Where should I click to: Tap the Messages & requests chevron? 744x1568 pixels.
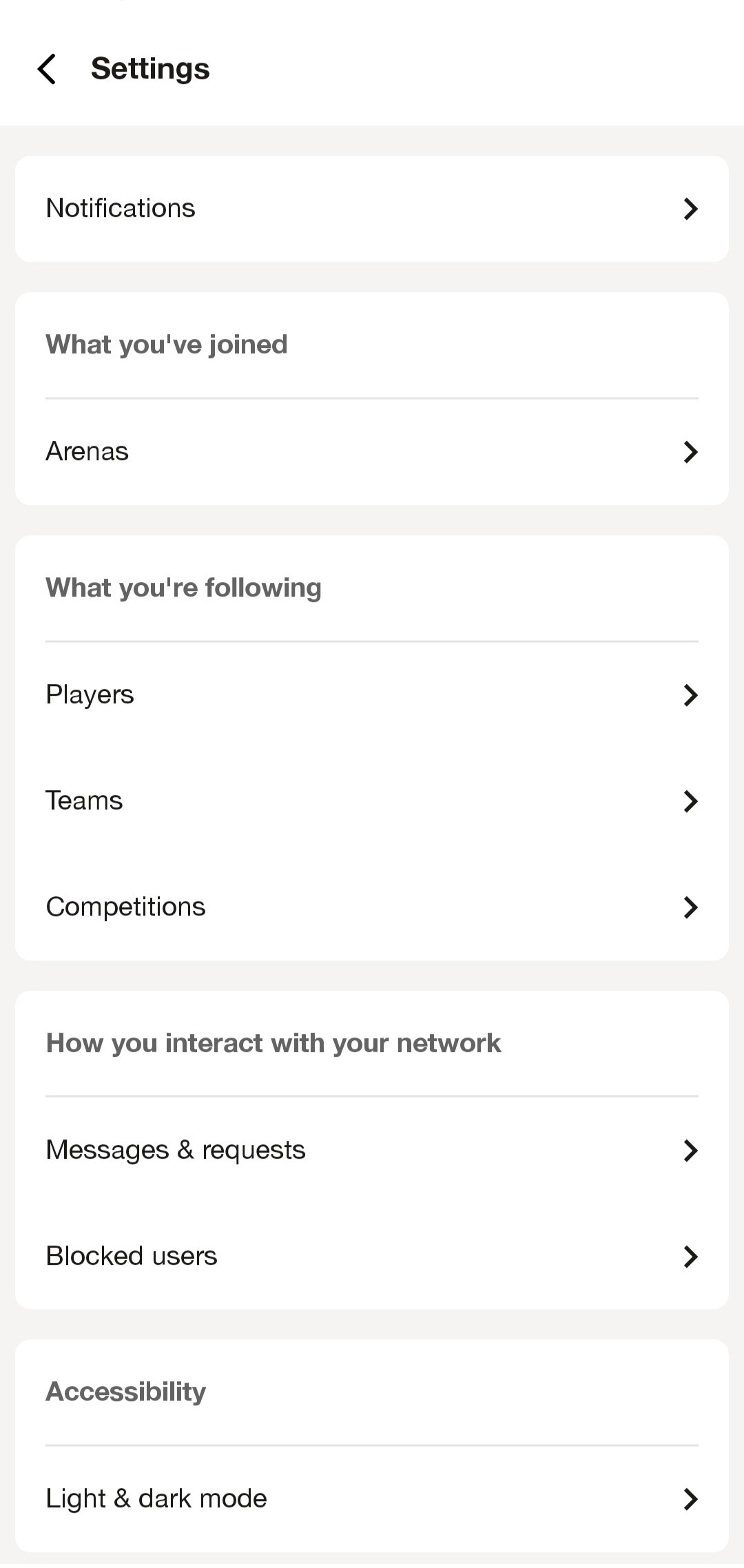[690, 1151]
